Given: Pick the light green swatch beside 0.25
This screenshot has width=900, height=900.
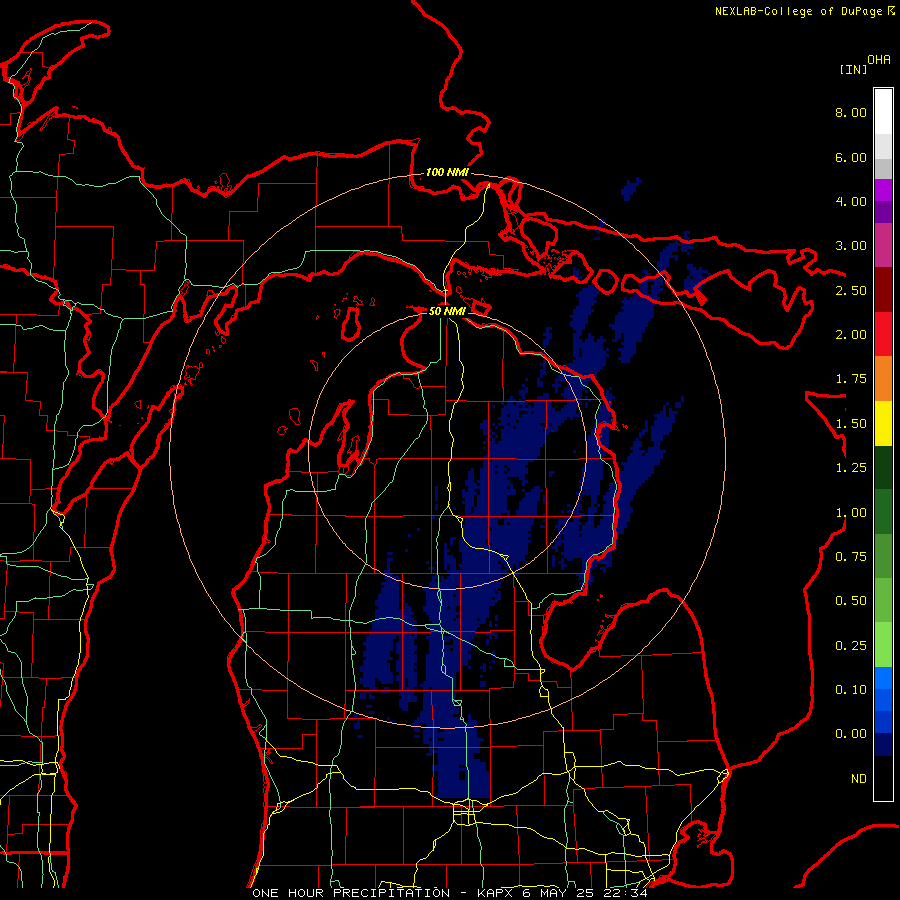Looking at the screenshot, I should click(883, 645).
